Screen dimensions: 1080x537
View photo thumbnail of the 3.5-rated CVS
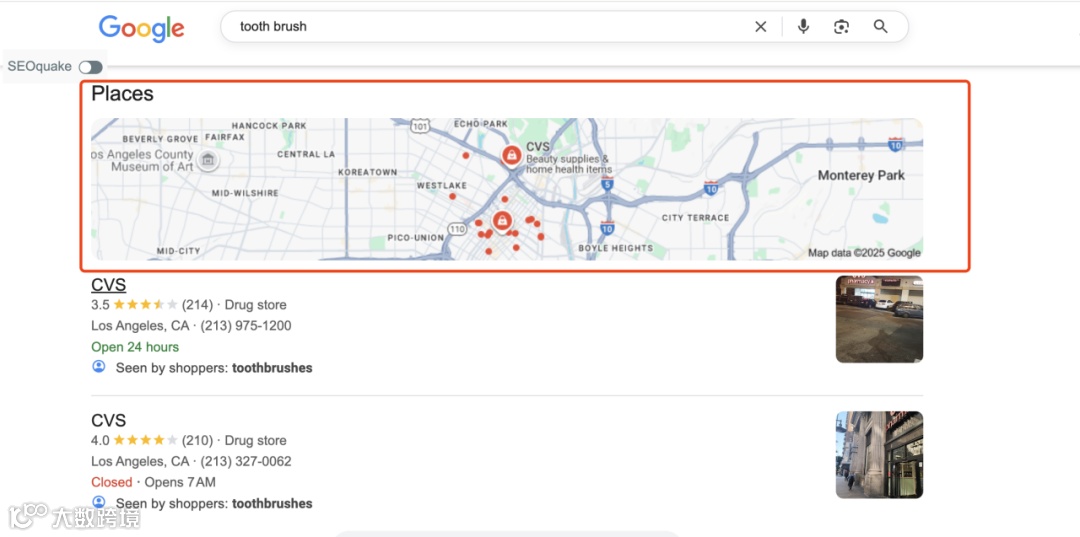pyautogui.click(x=879, y=319)
